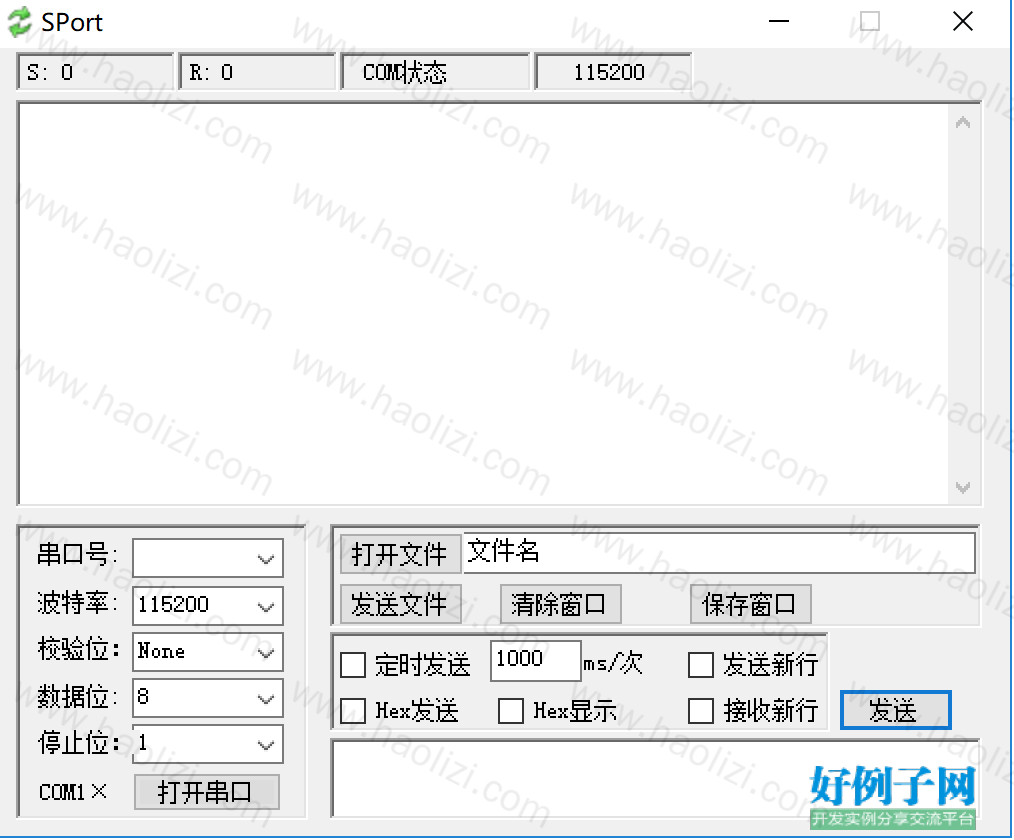Click the COM1 × port status label
Viewport: 1014px width, 840px height.
click(72, 792)
